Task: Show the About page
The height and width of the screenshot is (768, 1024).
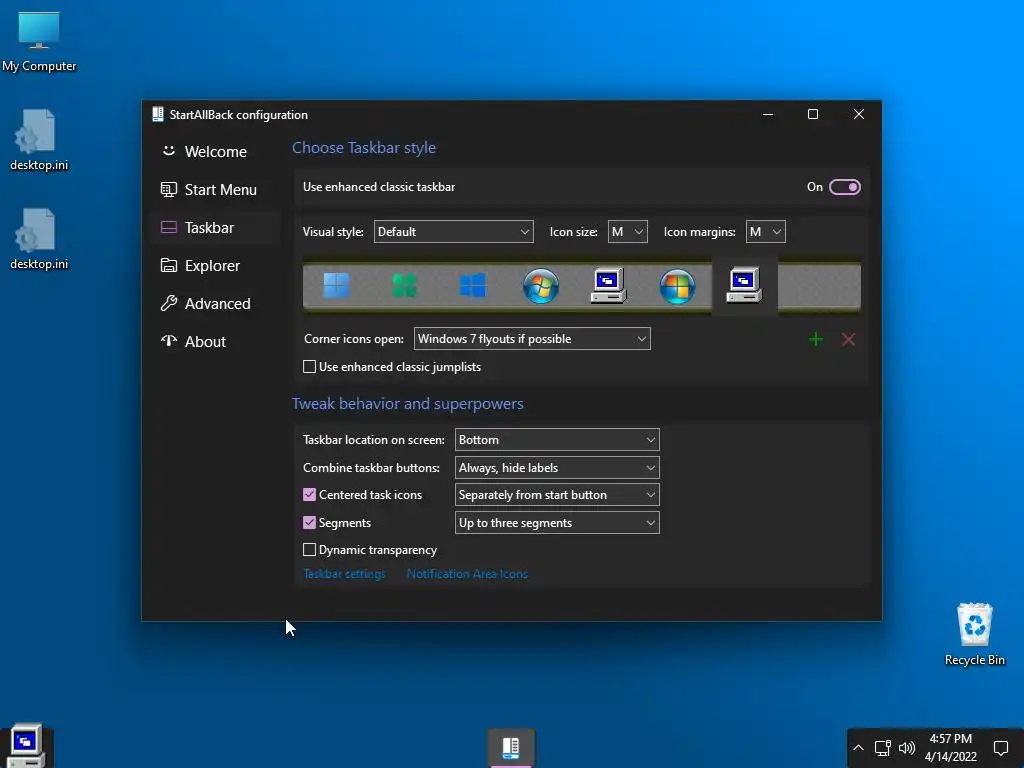Action: [x=215, y=341]
